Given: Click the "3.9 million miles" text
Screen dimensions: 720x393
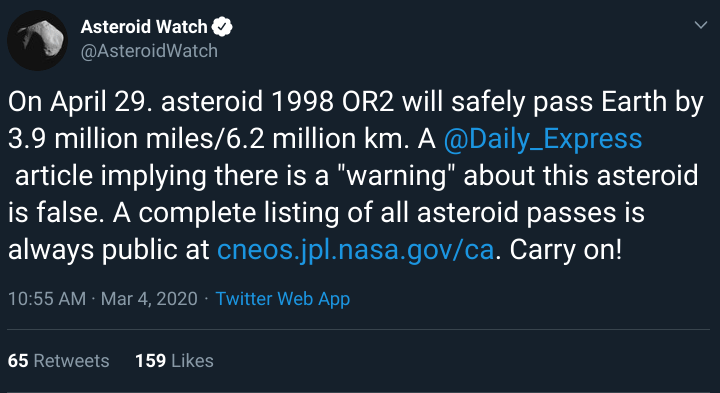Looking at the screenshot, I should tap(109, 139).
